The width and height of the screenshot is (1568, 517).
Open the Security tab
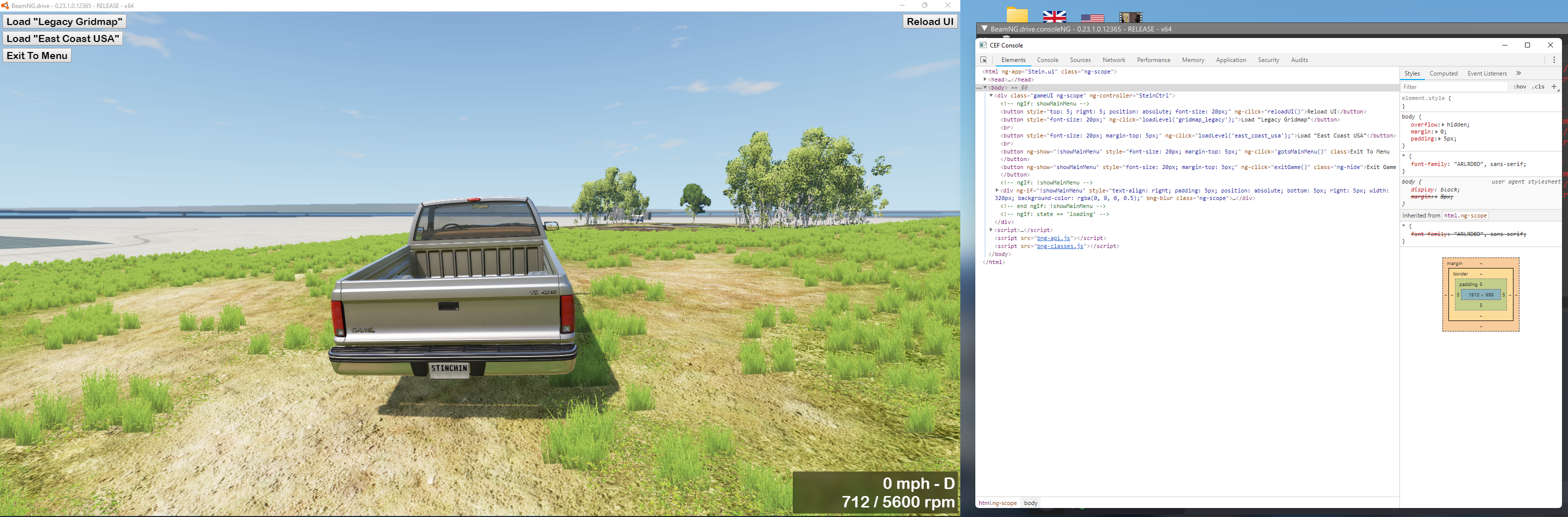1268,59
